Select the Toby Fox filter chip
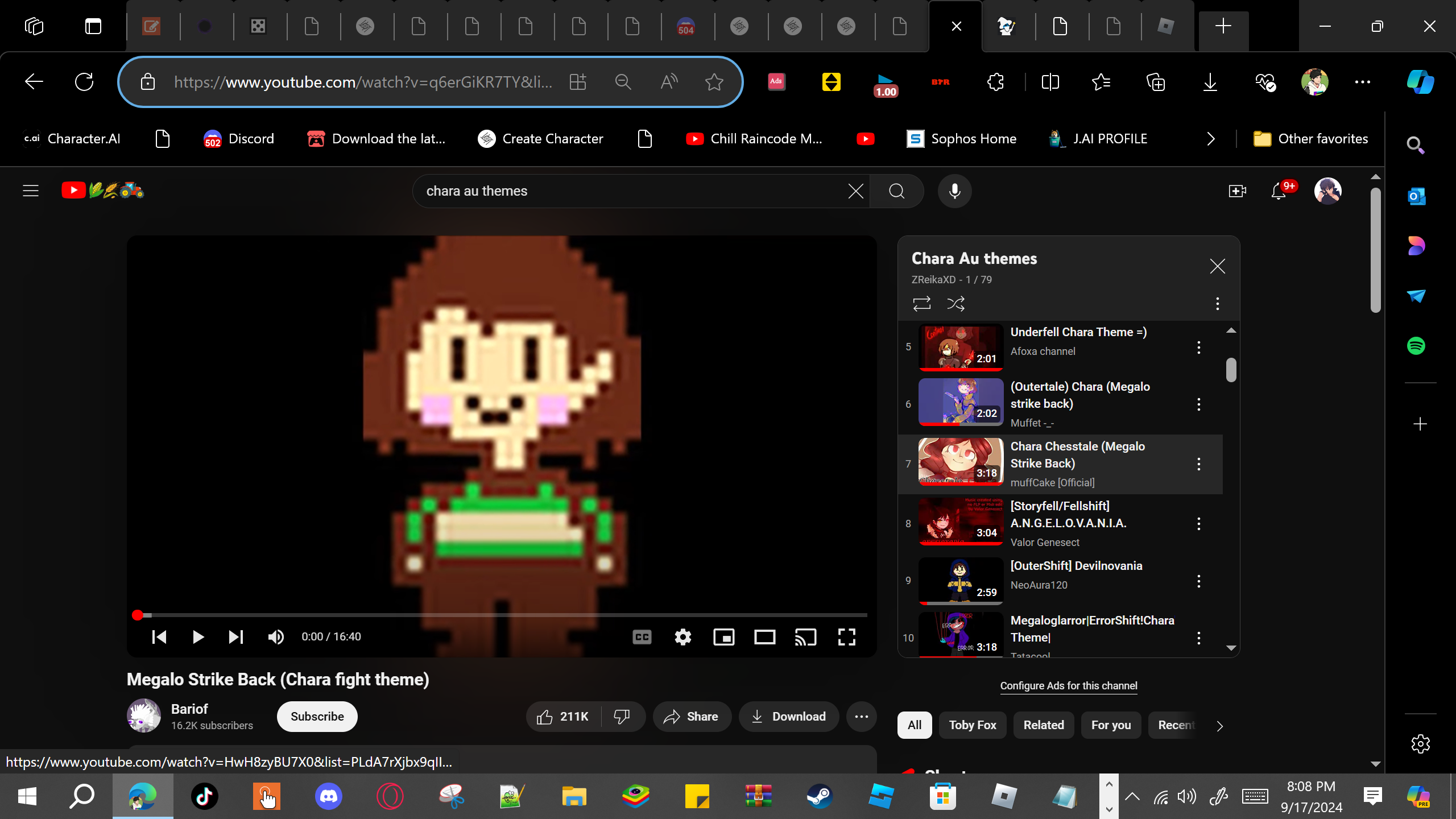The image size is (1456, 819). click(972, 725)
